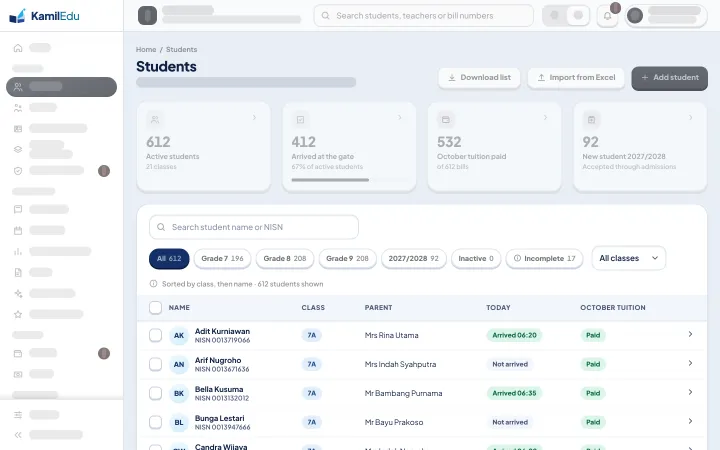Open the document sidebar icon

click(18, 273)
